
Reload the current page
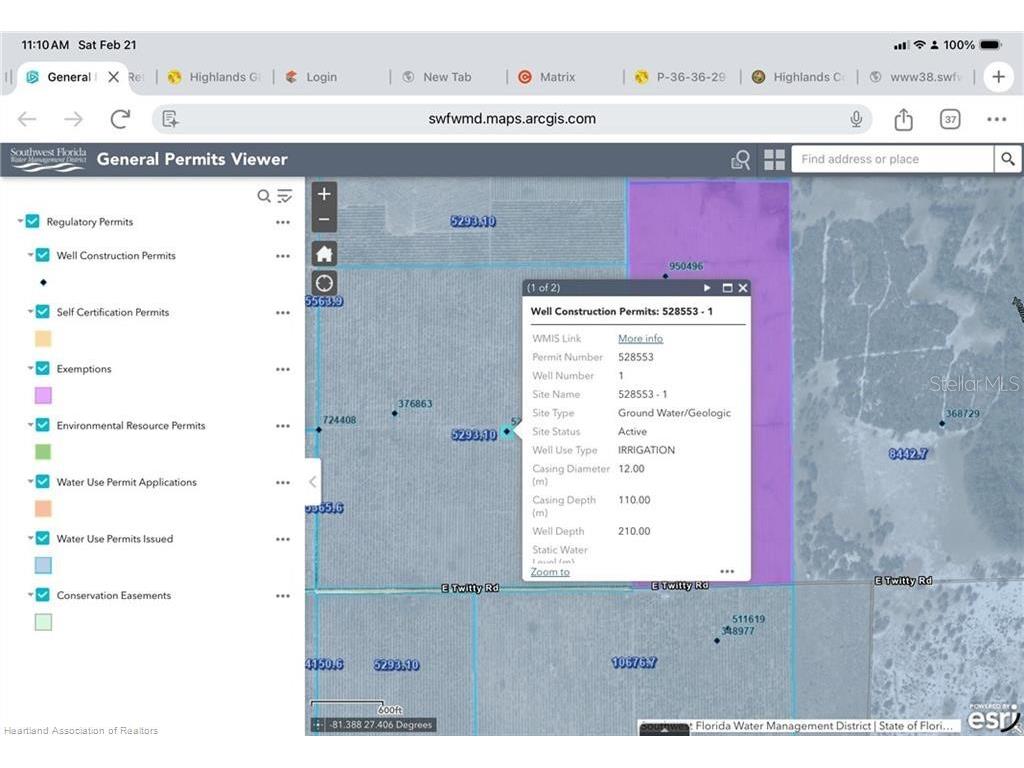coord(120,119)
